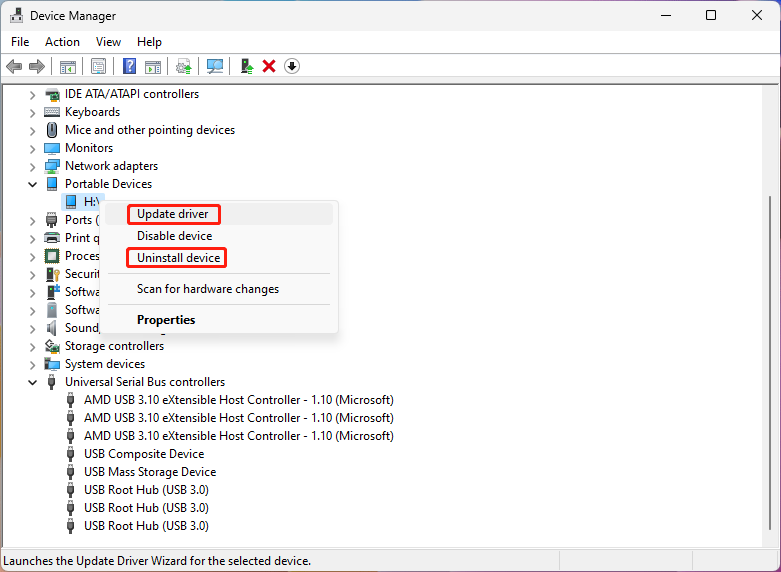Click the Device Manager title bar icon

coord(16,15)
